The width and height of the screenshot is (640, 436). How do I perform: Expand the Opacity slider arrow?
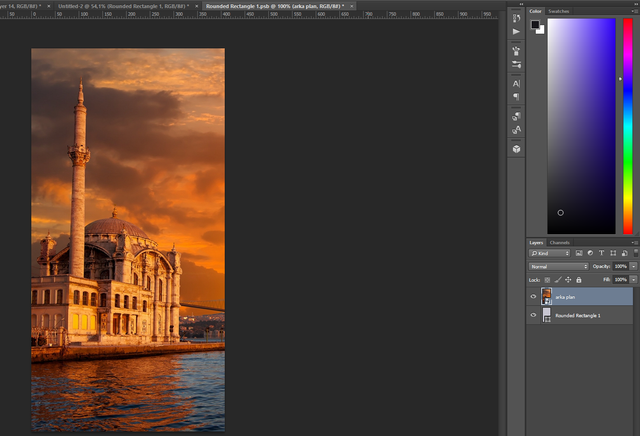633,267
